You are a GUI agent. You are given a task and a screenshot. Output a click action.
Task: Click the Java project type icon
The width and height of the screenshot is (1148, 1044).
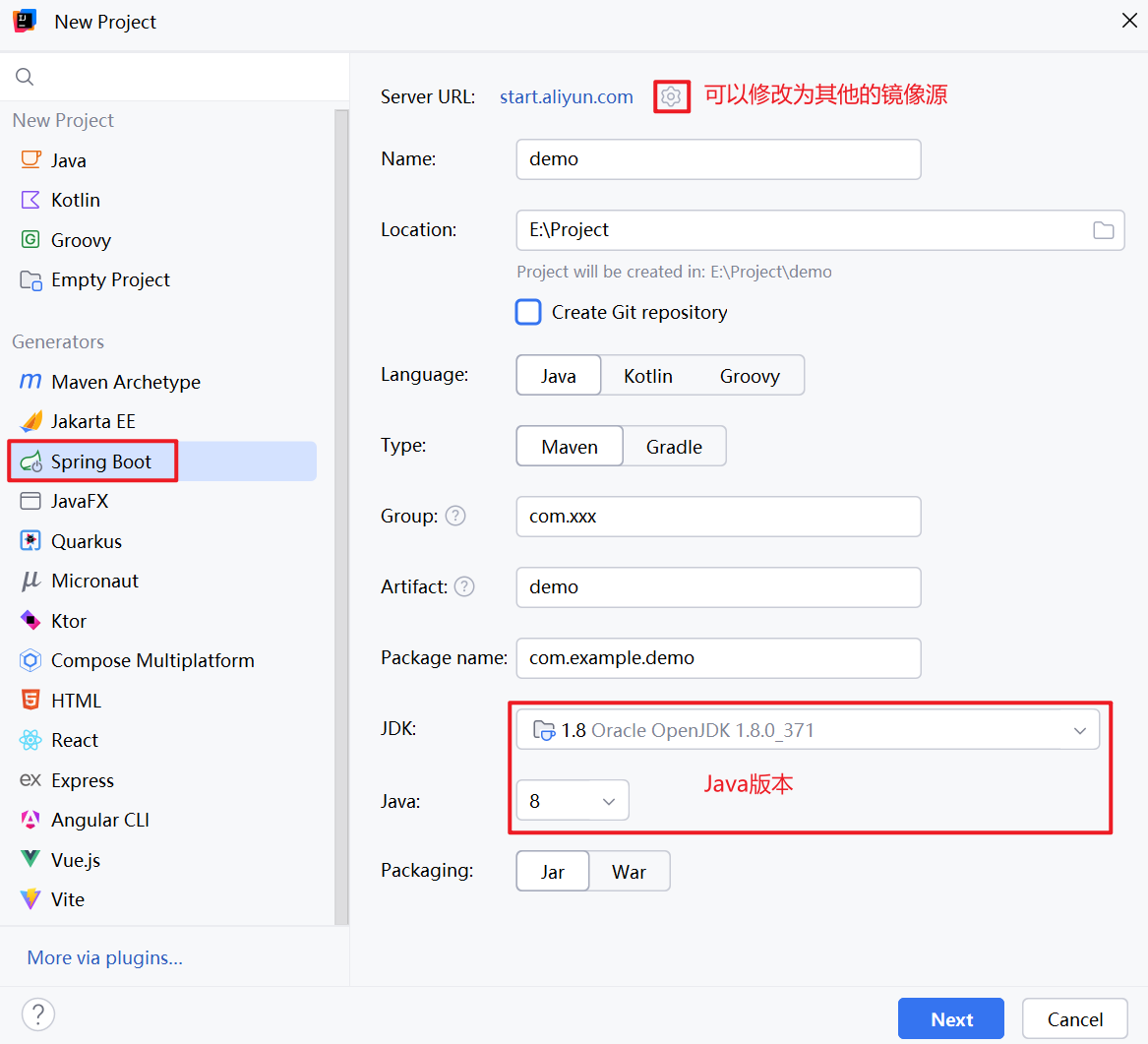coord(30,159)
